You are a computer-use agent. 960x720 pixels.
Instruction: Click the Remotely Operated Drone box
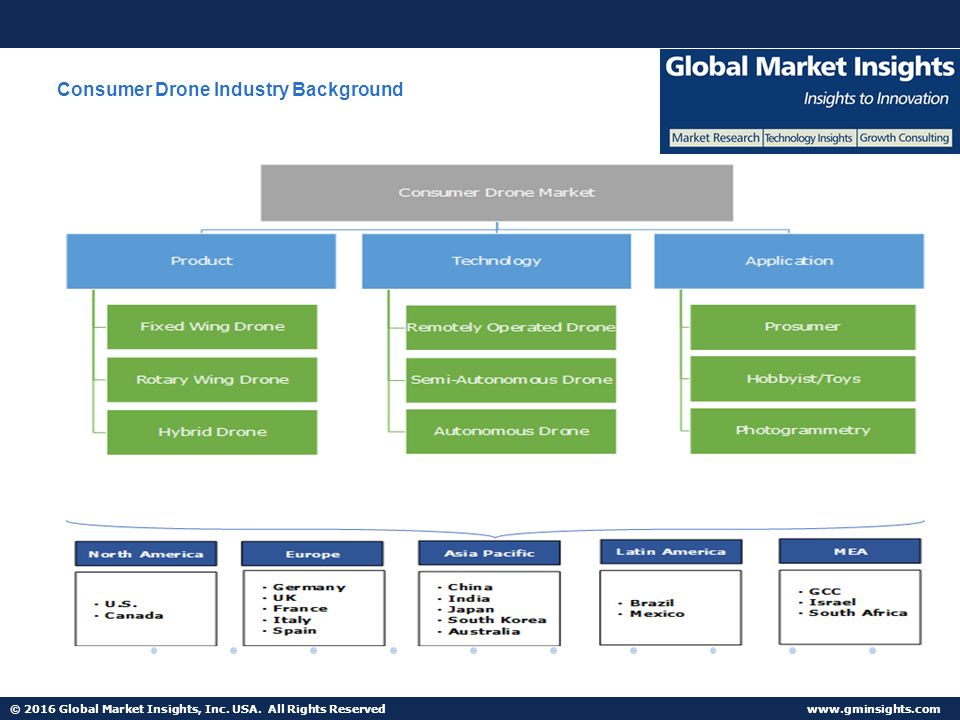(511, 328)
